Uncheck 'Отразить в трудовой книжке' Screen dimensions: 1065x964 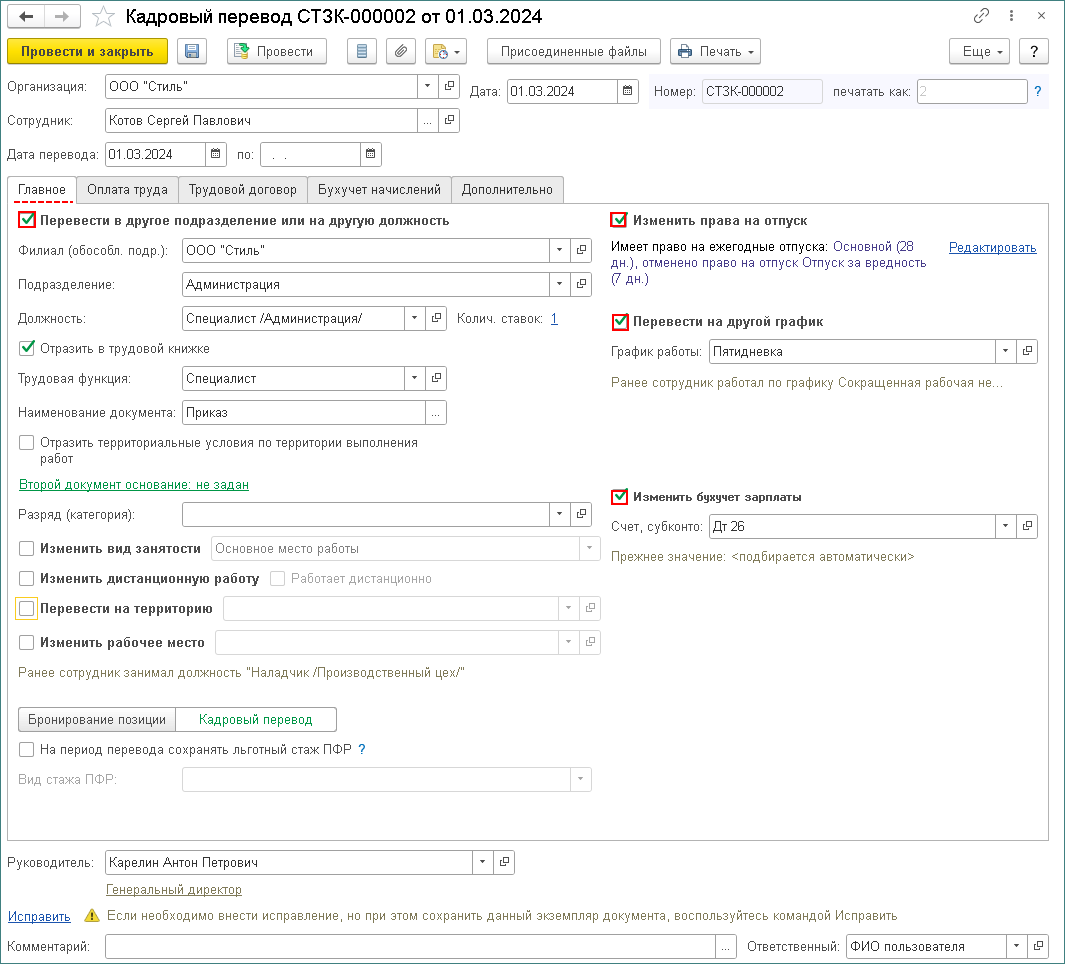point(26,348)
